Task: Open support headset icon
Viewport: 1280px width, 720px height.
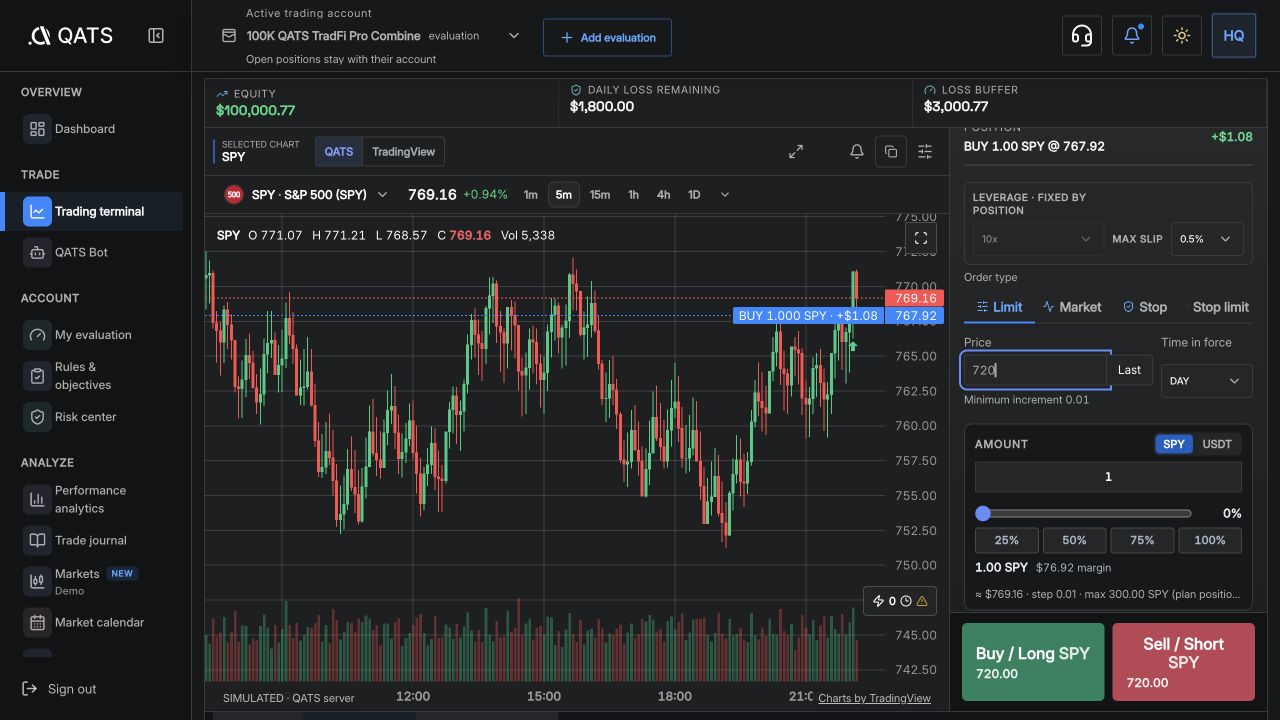Action: pos(1082,36)
